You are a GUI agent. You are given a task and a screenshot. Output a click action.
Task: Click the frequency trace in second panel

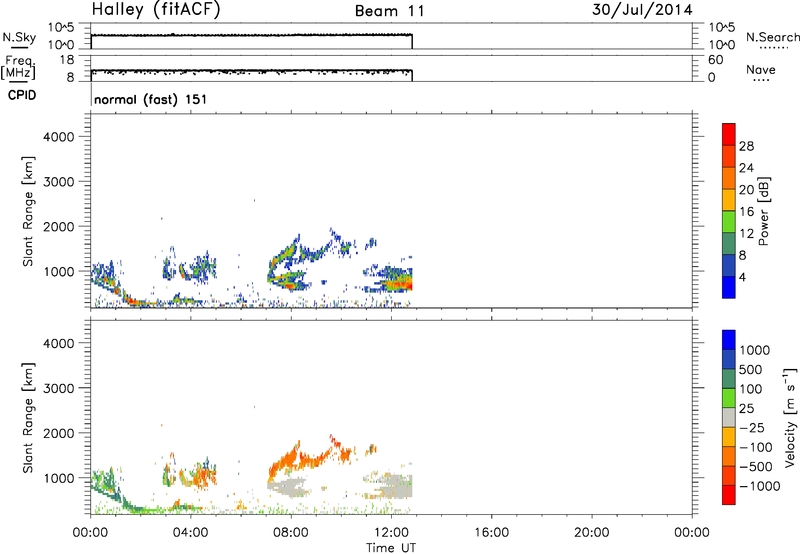point(252,70)
